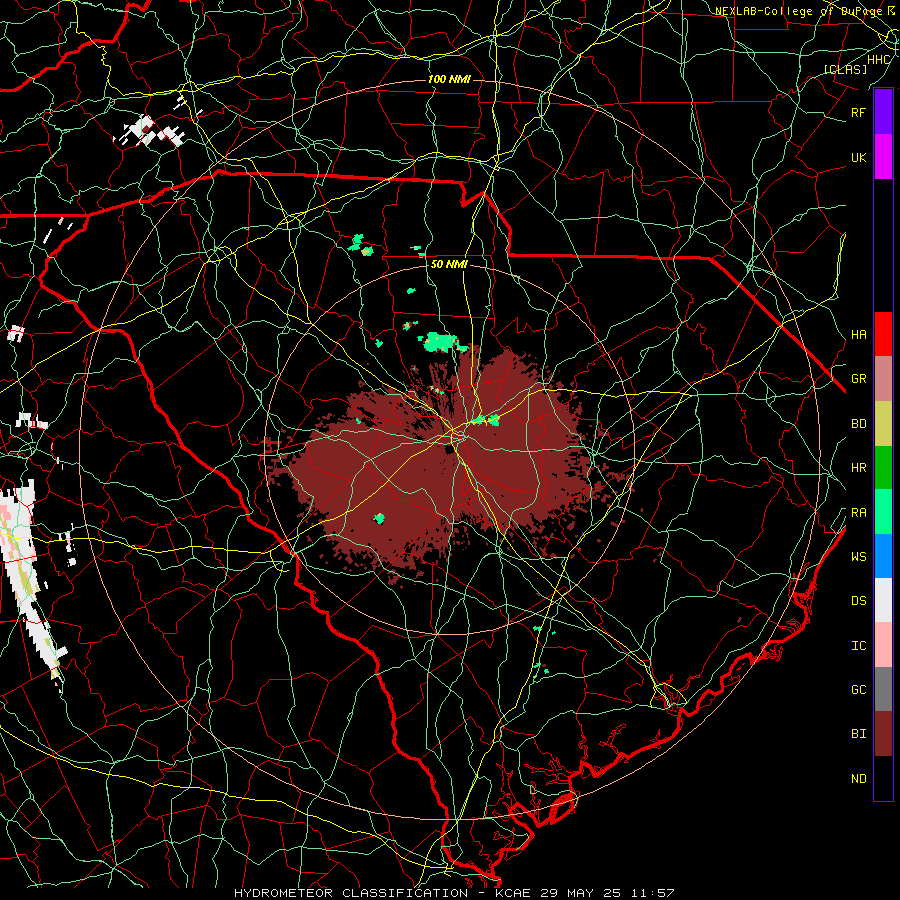Click the GR legend label
Viewport: 900px width, 900px height.
coord(858,379)
